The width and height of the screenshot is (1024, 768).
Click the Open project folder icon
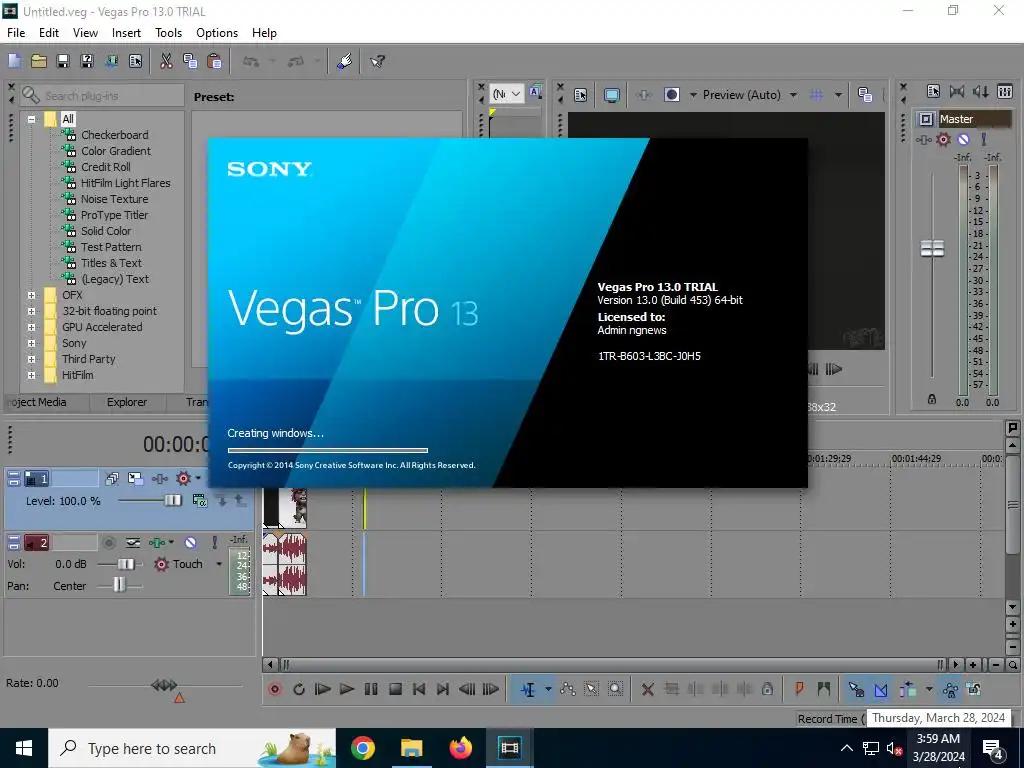(39, 61)
